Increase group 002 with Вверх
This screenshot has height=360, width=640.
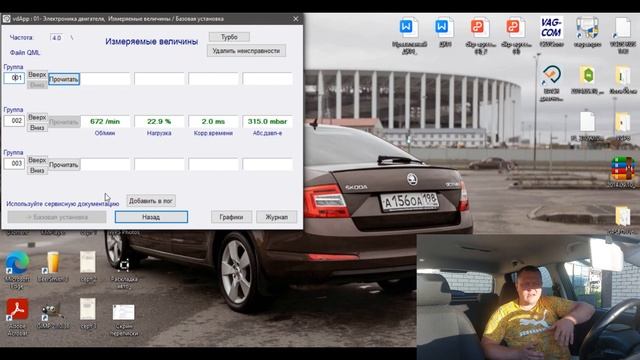[37, 118]
